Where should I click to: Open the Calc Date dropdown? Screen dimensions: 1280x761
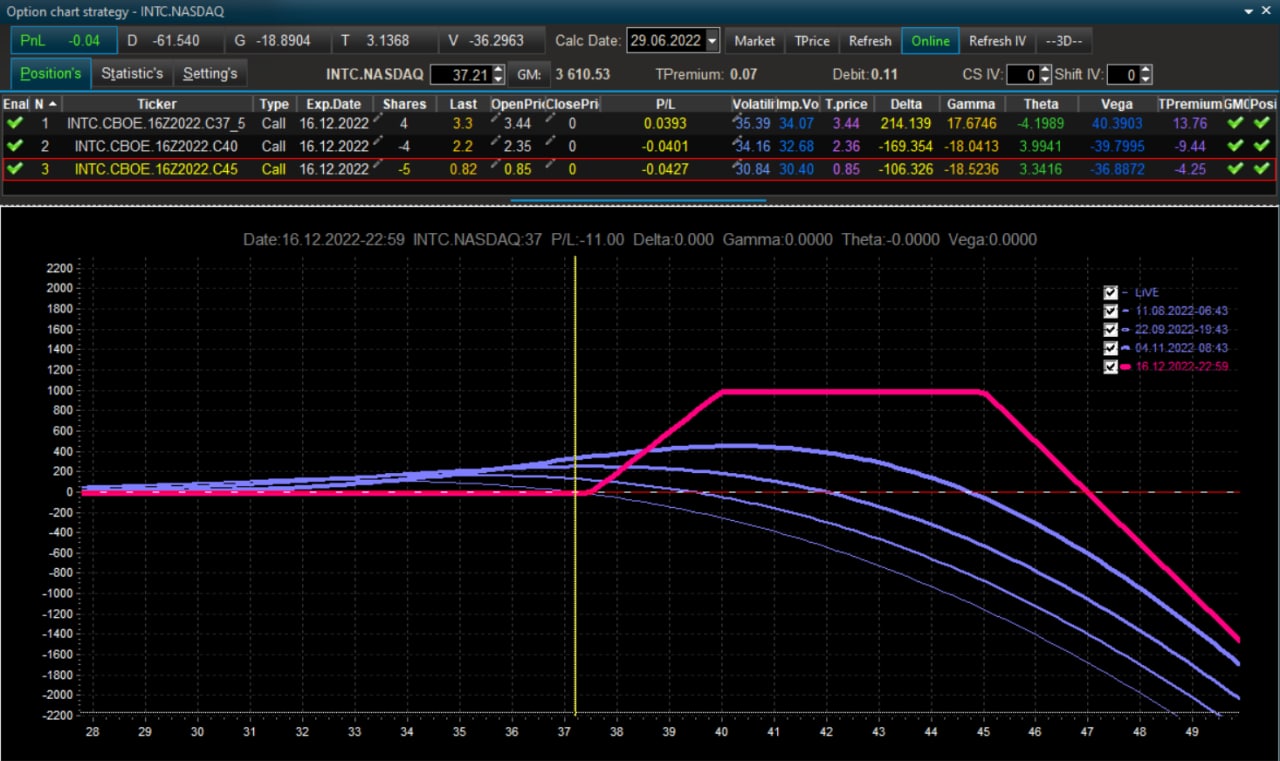712,41
